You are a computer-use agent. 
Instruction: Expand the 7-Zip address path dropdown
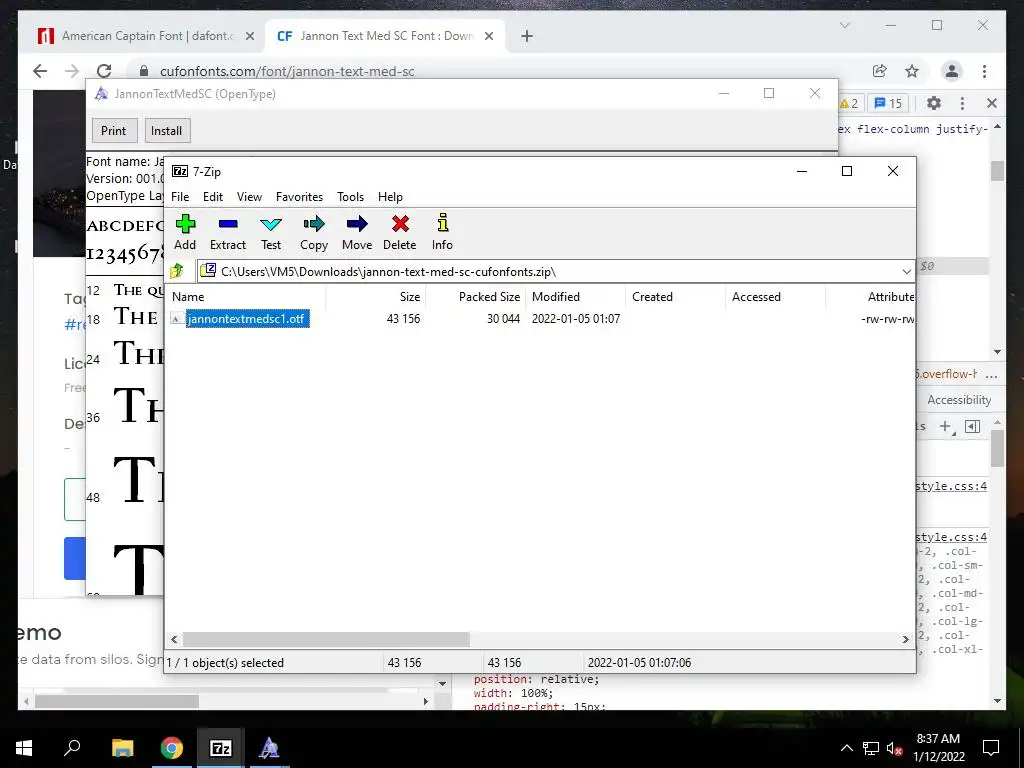tap(906, 272)
